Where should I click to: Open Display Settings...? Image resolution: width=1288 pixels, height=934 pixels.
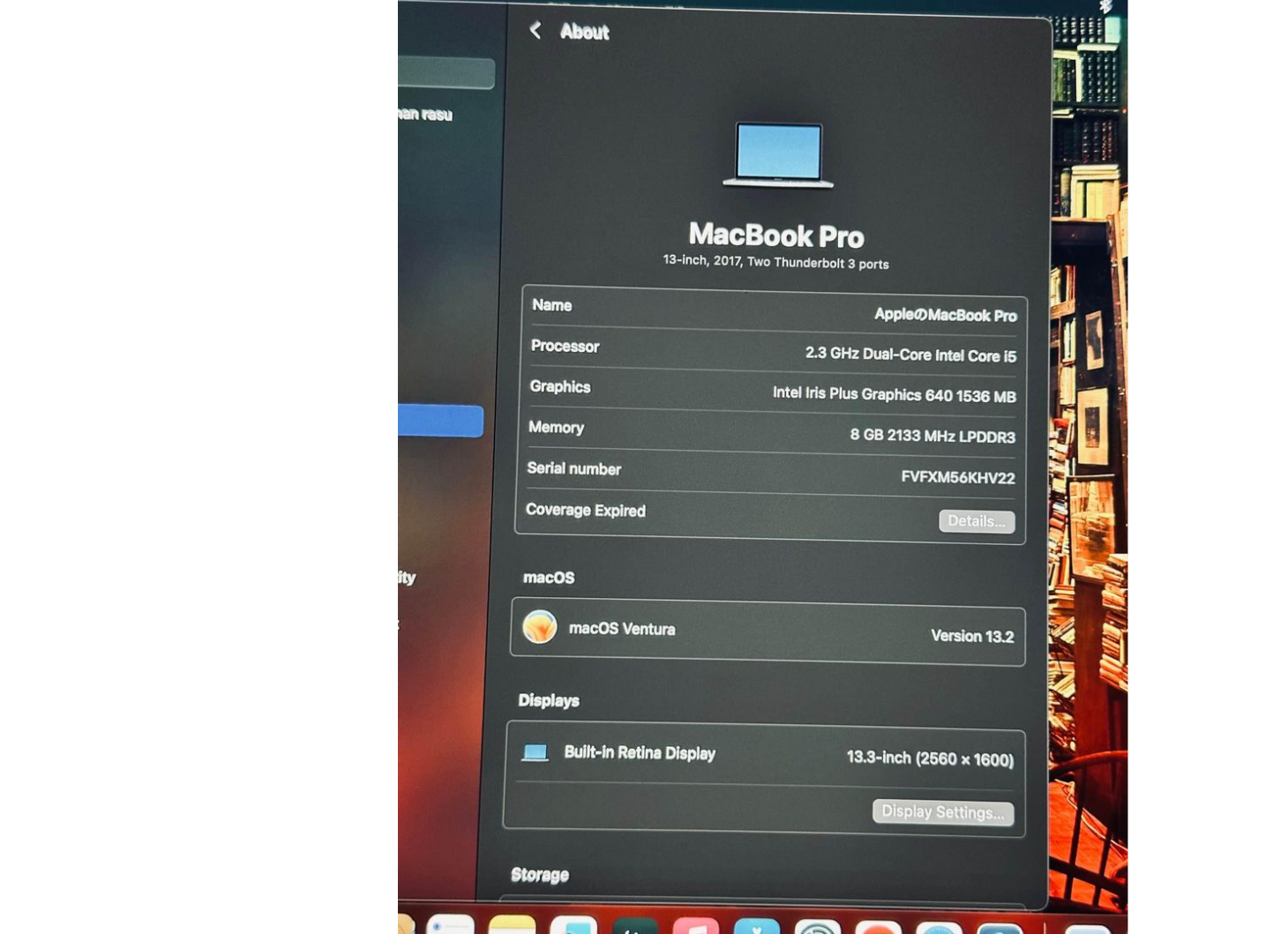click(x=943, y=812)
